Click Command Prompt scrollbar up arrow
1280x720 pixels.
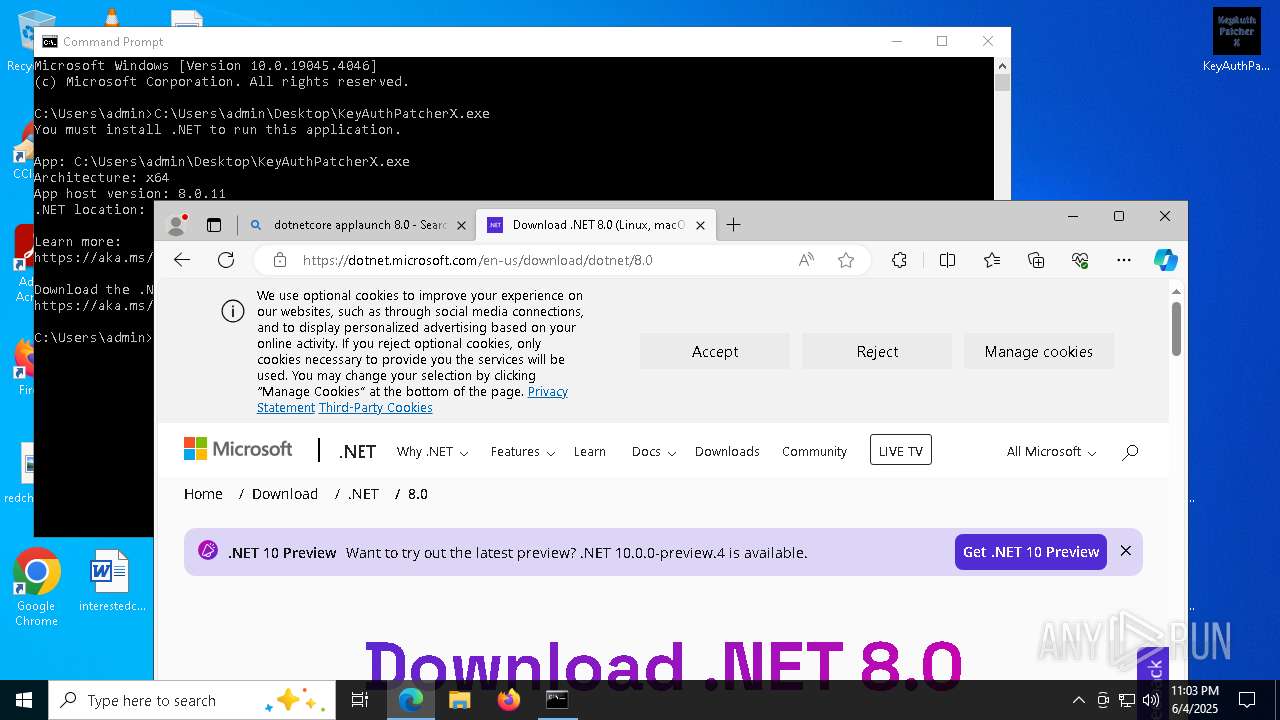(1002, 65)
